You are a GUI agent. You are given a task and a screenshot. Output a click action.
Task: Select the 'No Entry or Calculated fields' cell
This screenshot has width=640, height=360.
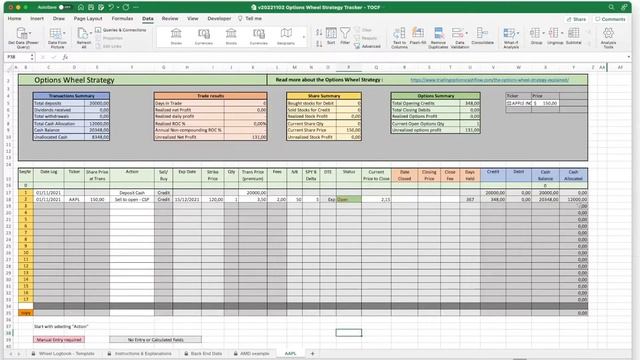[156, 340]
